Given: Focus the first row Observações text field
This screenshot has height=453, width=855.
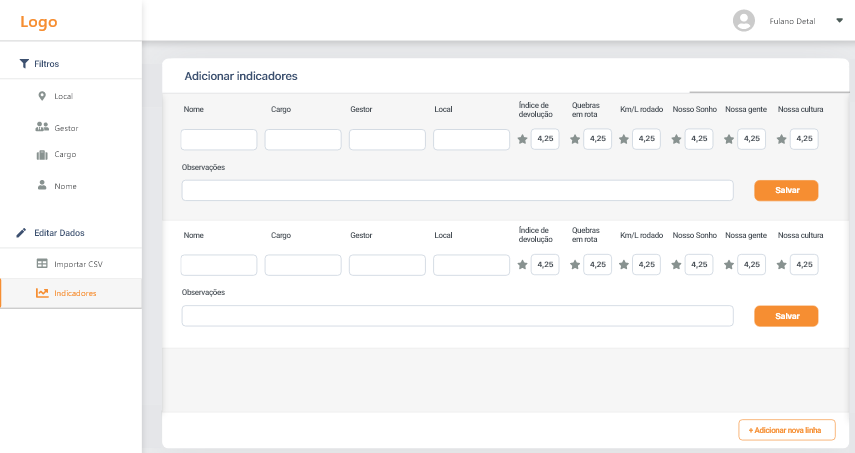Looking at the screenshot, I should [x=457, y=190].
